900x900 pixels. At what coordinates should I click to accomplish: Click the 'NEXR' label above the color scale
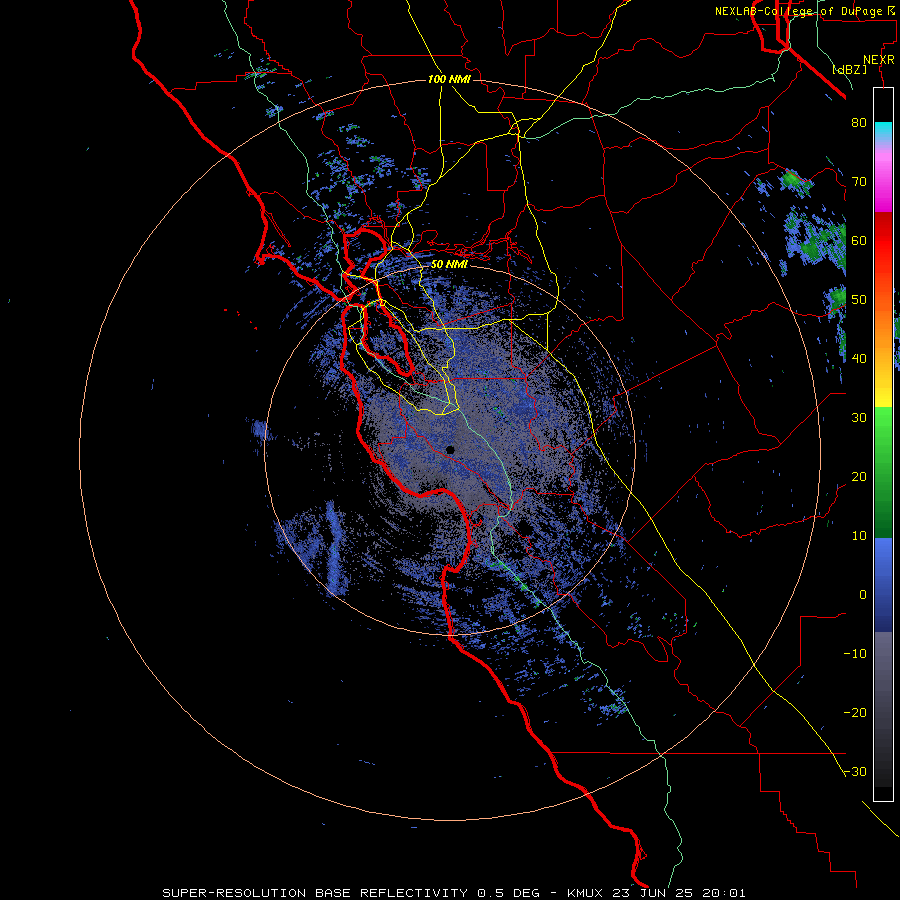pyautogui.click(x=879, y=60)
